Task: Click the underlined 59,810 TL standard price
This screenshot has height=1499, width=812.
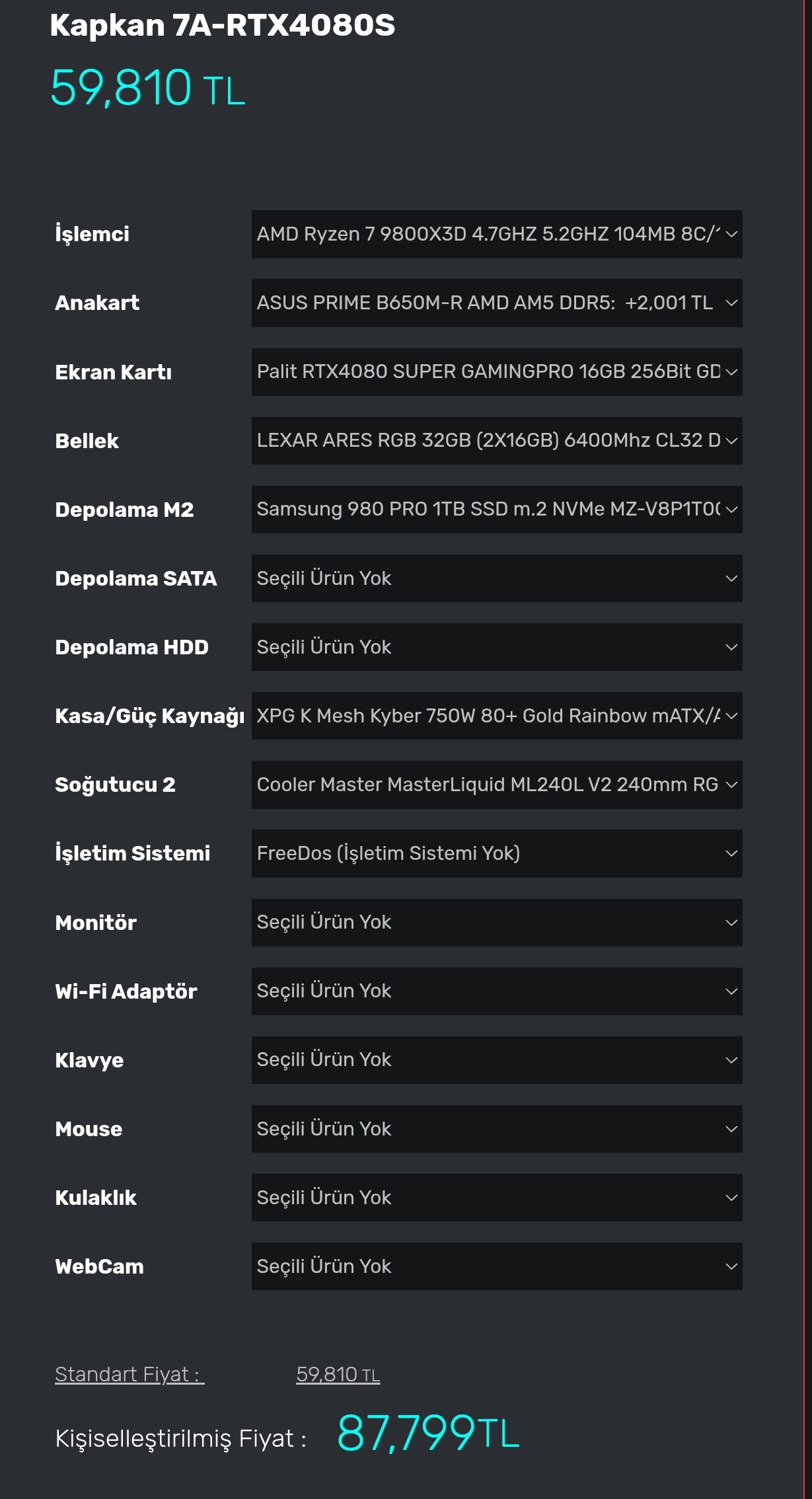Action: (x=338, y=1375)
